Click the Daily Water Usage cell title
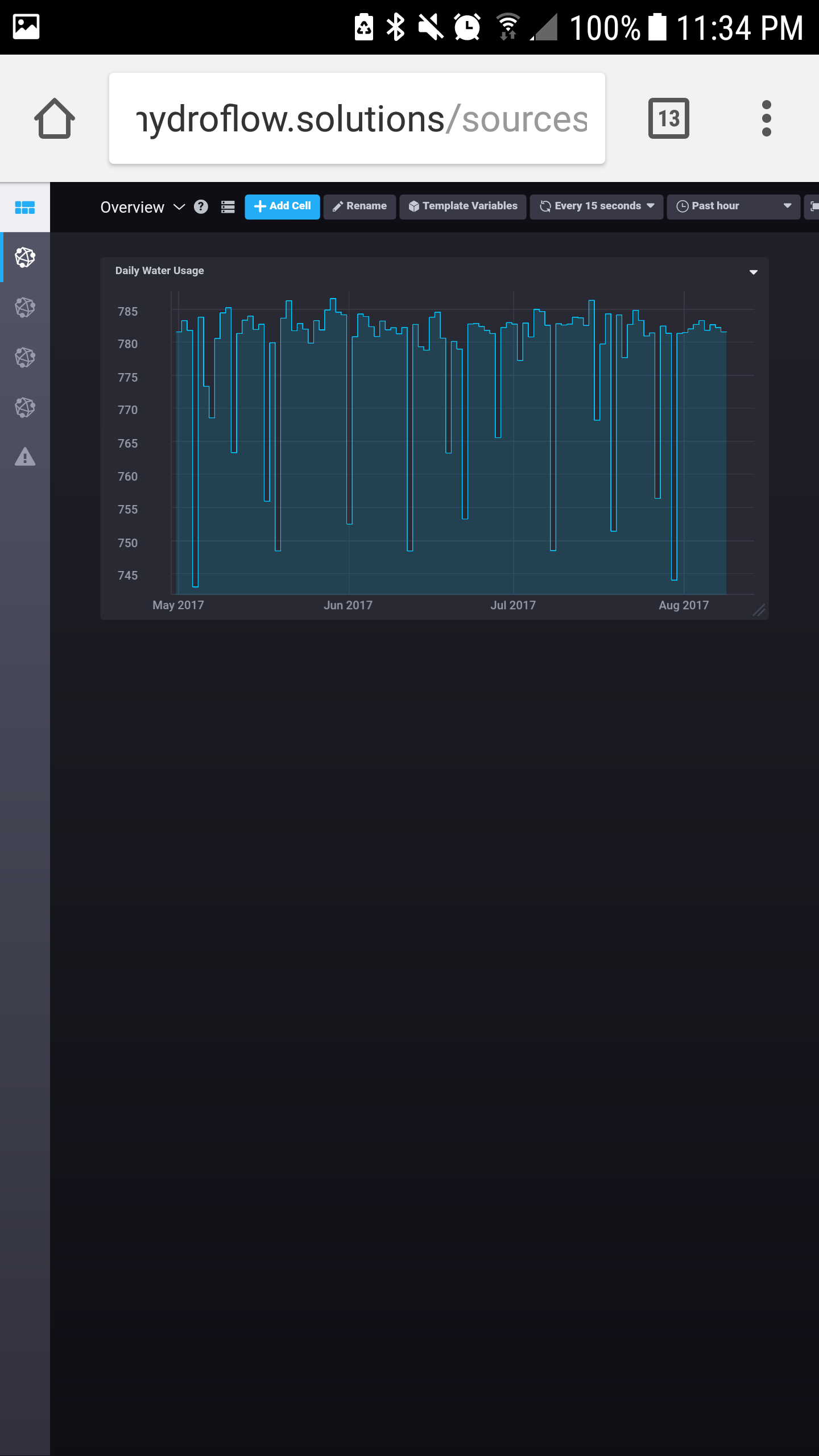Screen dimensions: 819x1456 click(x=160, y=271)
